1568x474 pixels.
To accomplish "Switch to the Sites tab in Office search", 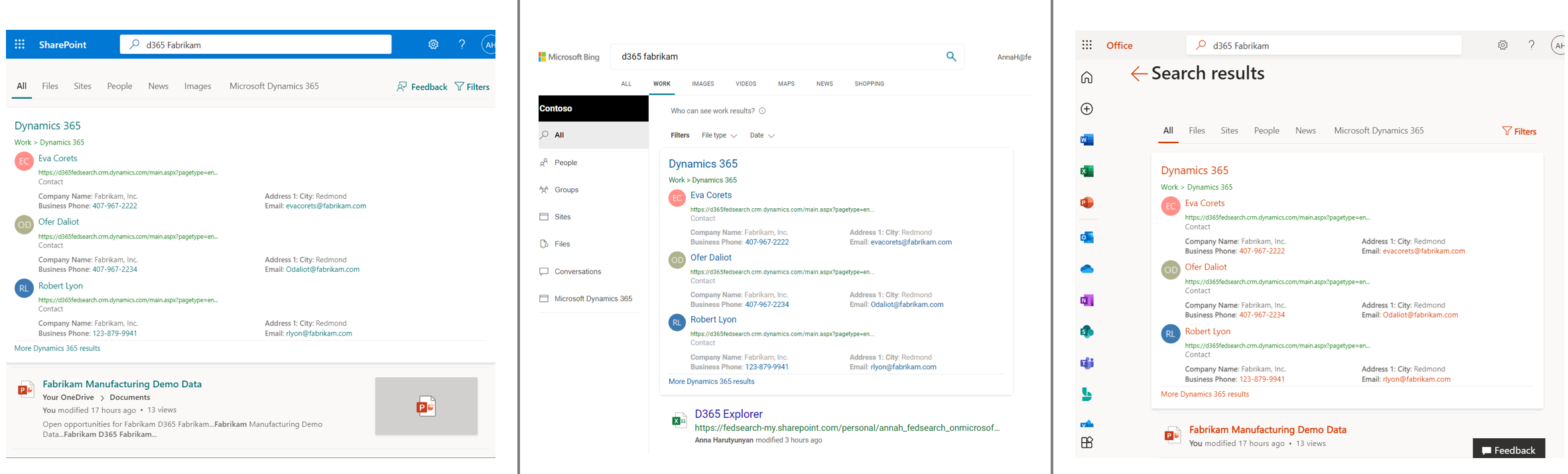I will click(1229, 131).
